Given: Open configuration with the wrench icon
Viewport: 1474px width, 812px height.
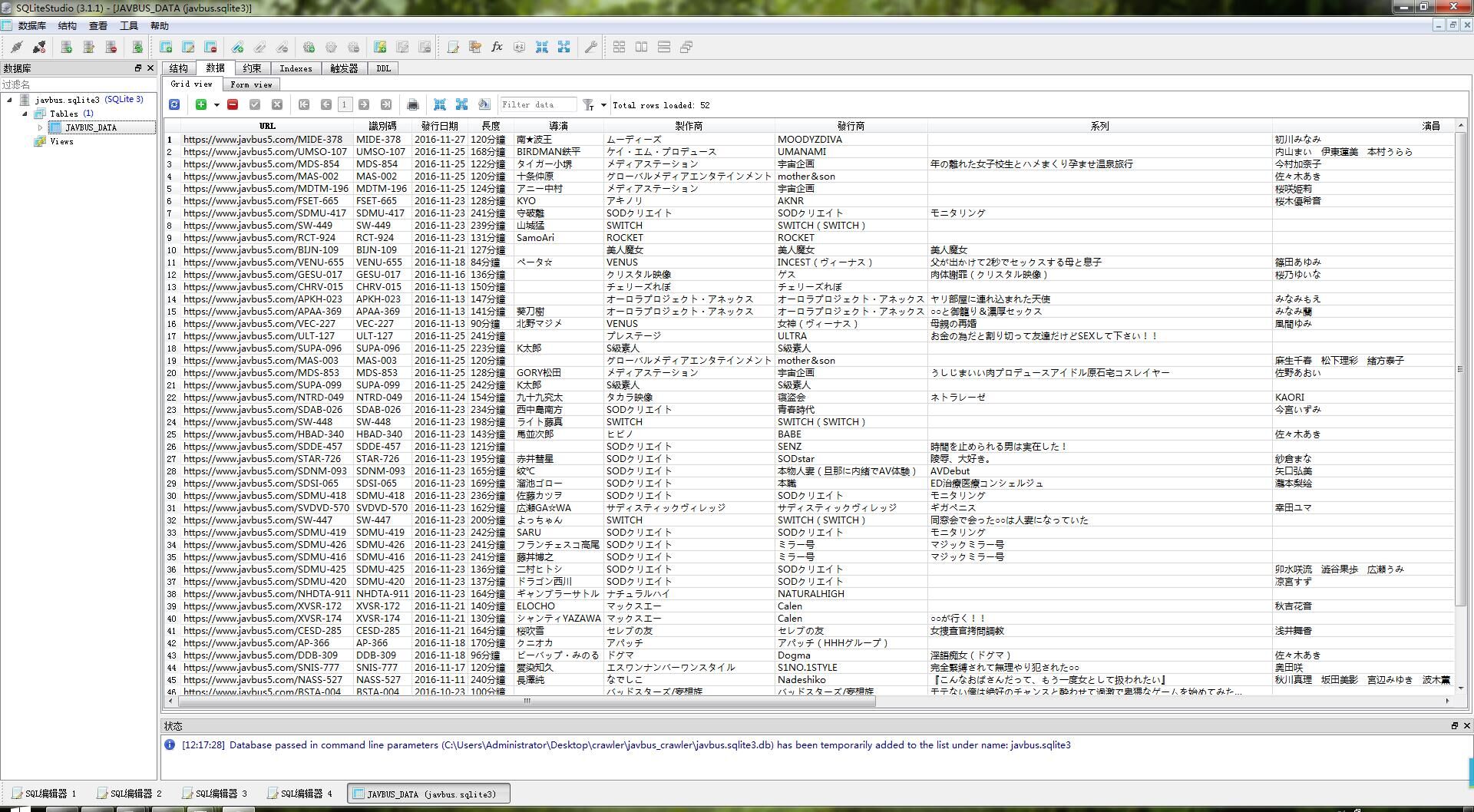Looking at the screenshot, I should coord(590,47).
